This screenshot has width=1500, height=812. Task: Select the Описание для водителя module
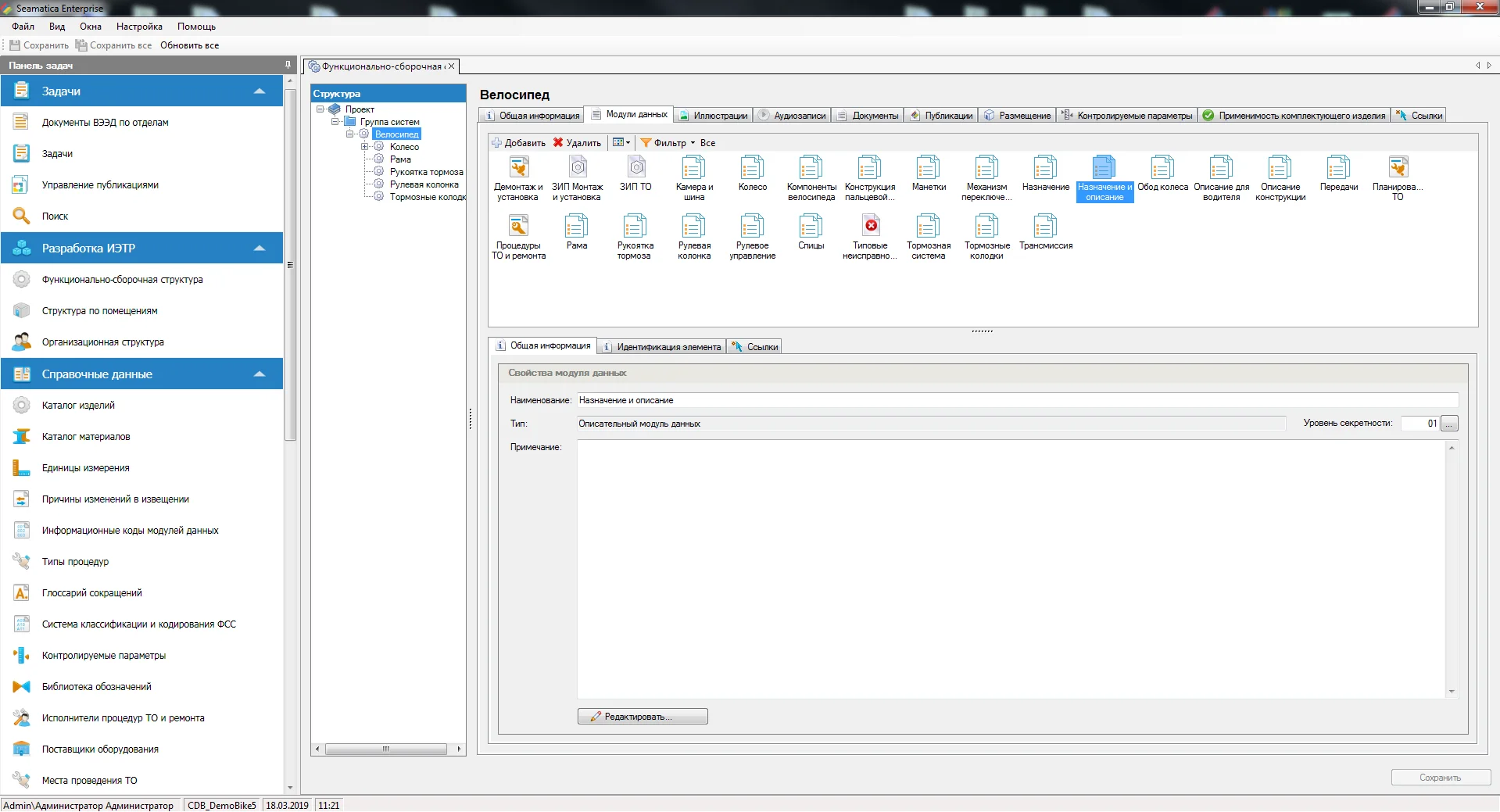[1221, 179]
